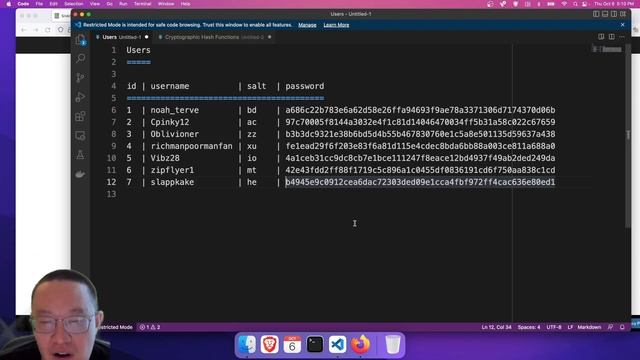
Task: Change the UTF-8 encoding setting
Action: tap(554, 327)
